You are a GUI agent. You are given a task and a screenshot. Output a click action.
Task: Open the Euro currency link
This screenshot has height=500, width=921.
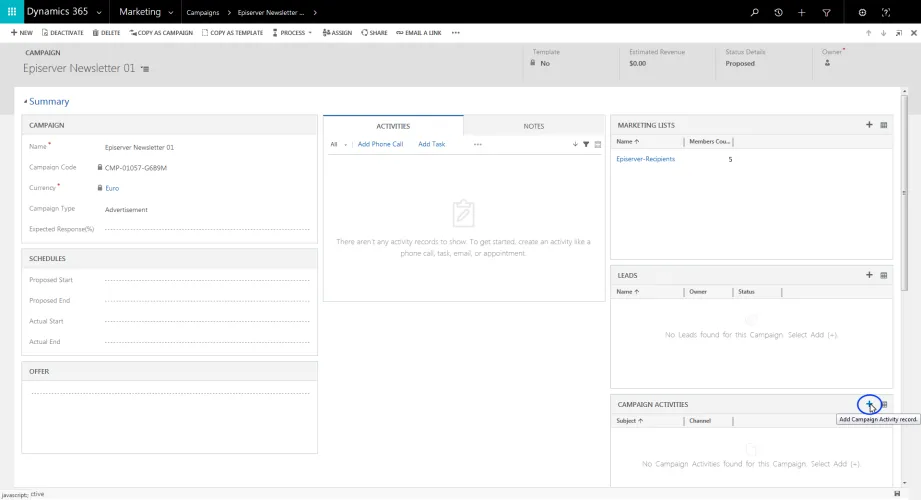112,189
